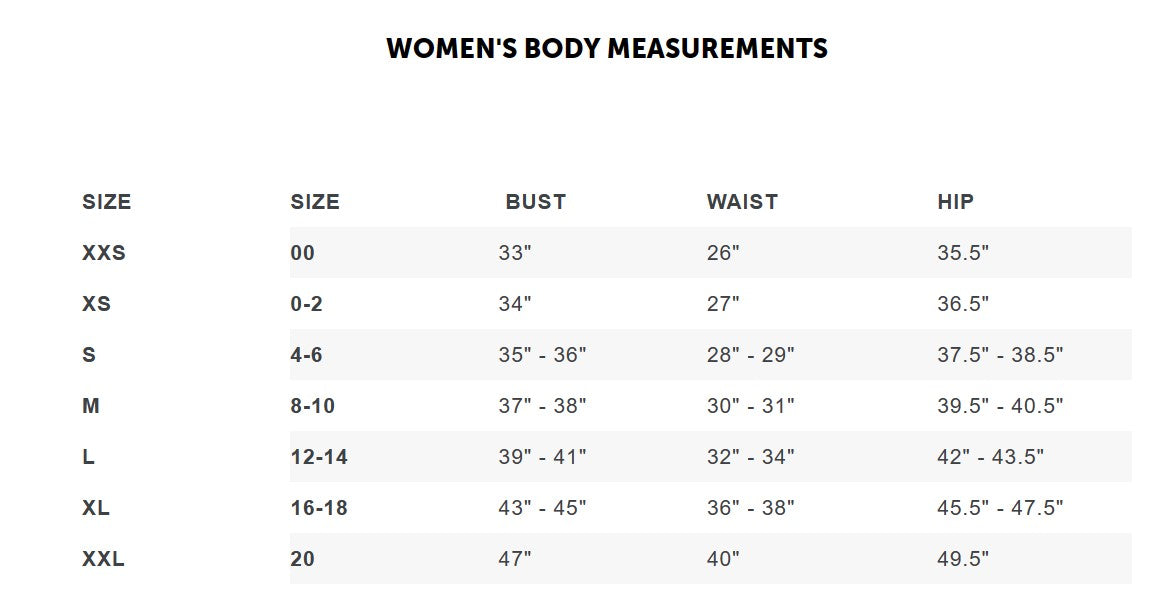1152x597 pixels.
Task: Select the XXS size row label
Action: (x=104, y=253)
